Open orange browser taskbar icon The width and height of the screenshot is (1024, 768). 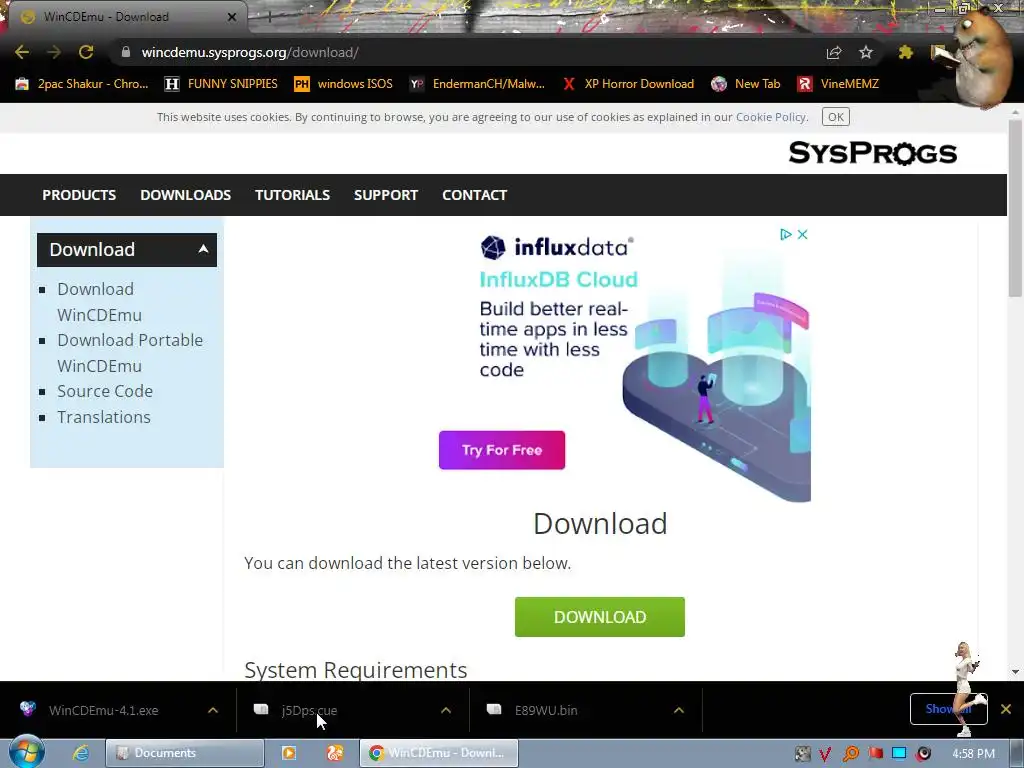point(335,753)
